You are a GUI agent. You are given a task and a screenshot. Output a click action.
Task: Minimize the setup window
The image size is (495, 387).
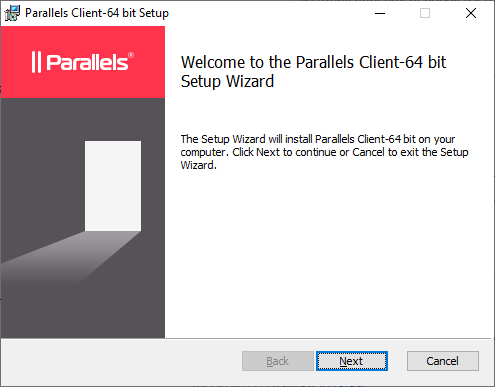click(380, 13)
